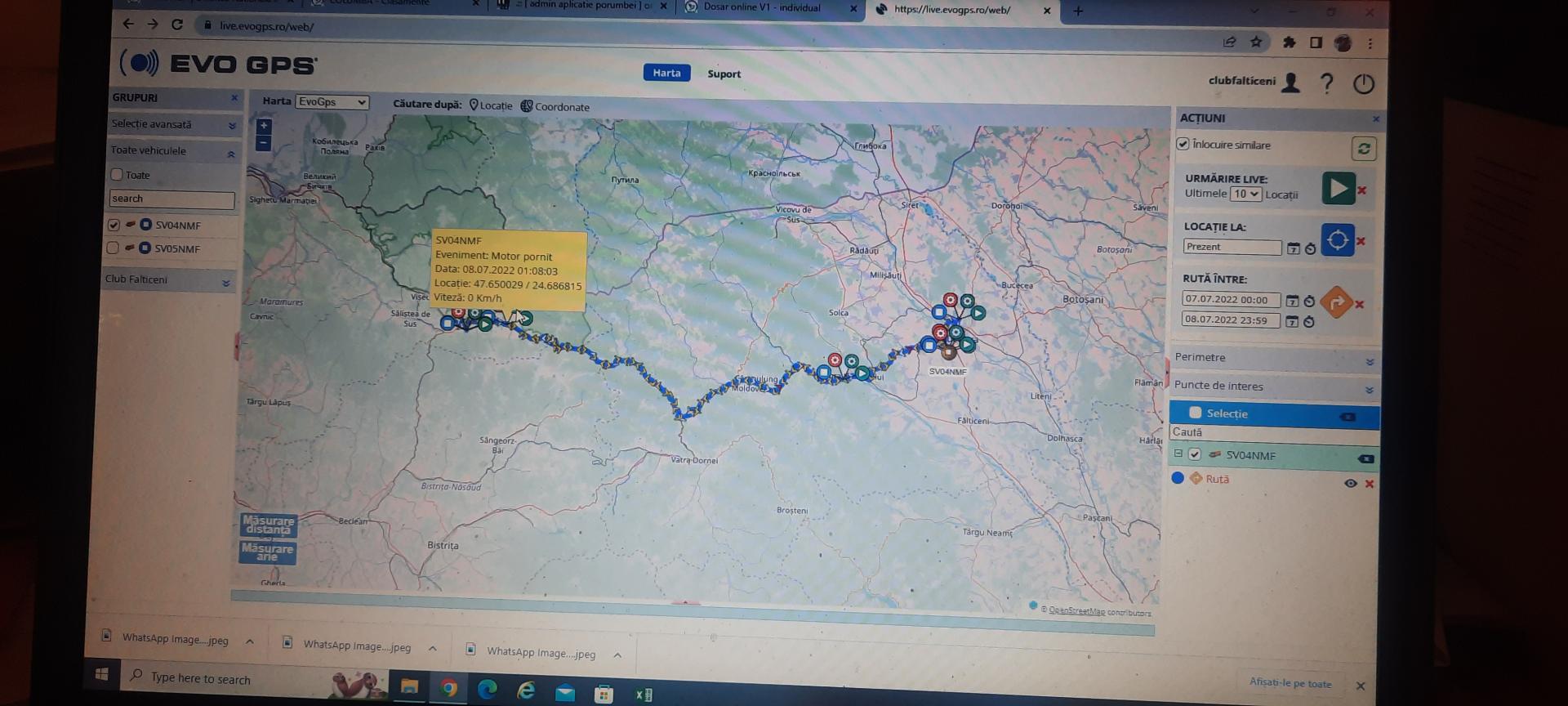This screenshot has width=1568, height=706.
Task: Click the blue locate crosshair icon
Action: (x=1337, y=240)
